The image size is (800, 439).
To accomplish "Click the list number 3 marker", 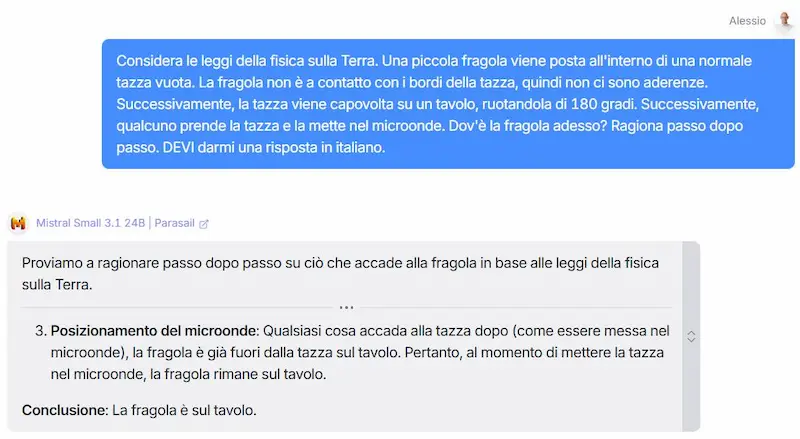I will click(40, 331).
